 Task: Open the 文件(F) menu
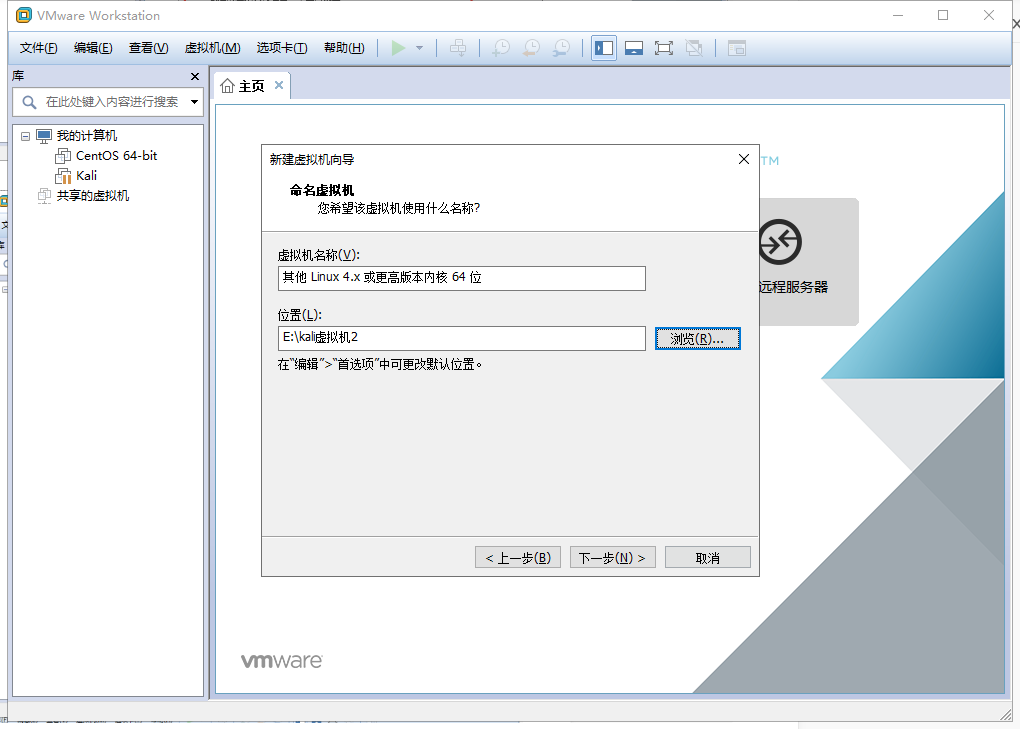coord(38,48)
